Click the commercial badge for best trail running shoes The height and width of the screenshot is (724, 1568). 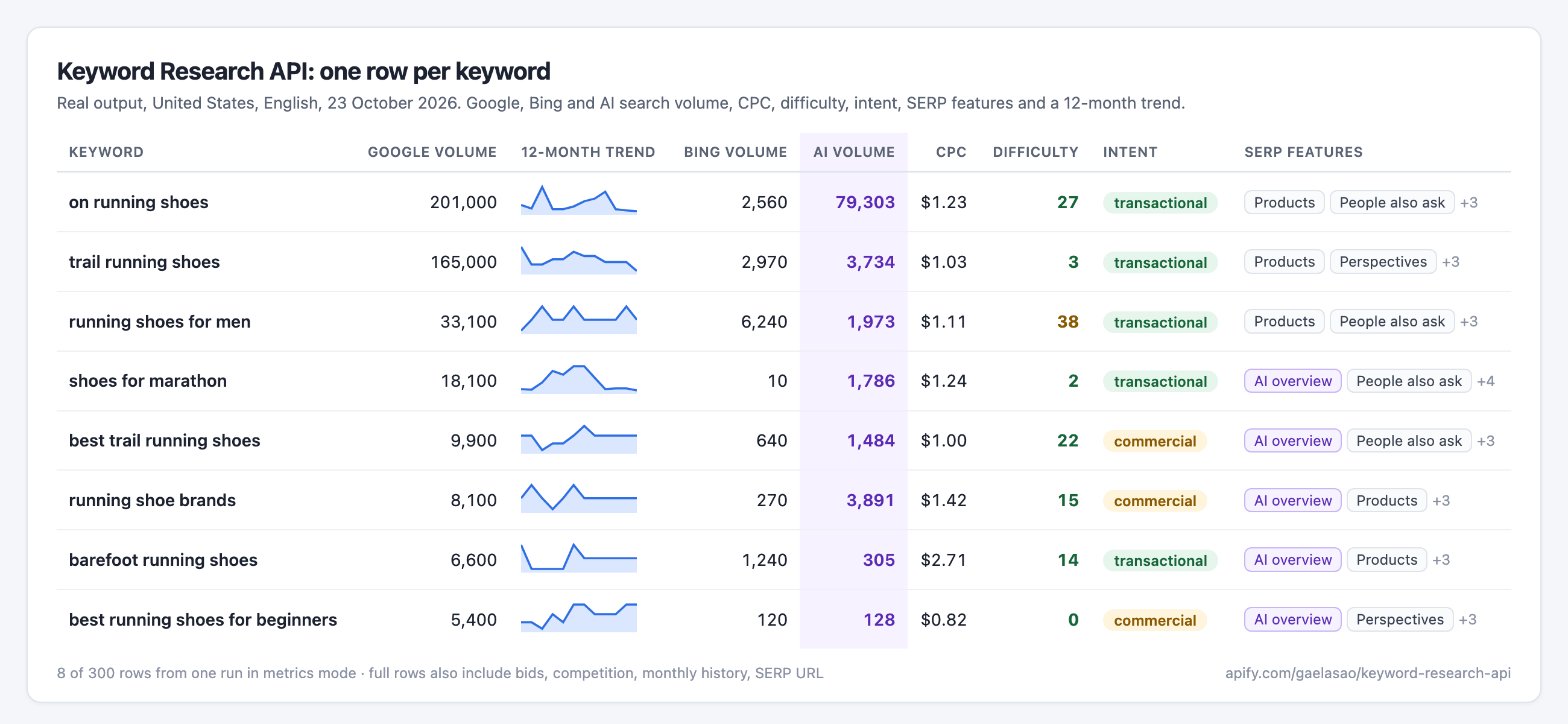coord(1154,441)
